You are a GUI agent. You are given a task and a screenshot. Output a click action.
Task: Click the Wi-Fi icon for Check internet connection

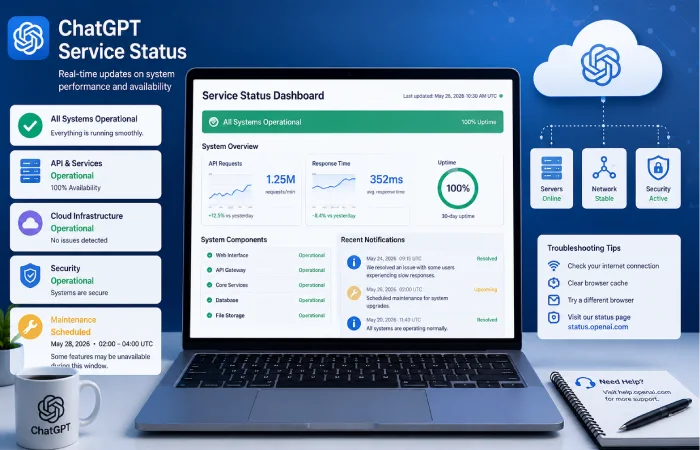(x=554, y=266)
